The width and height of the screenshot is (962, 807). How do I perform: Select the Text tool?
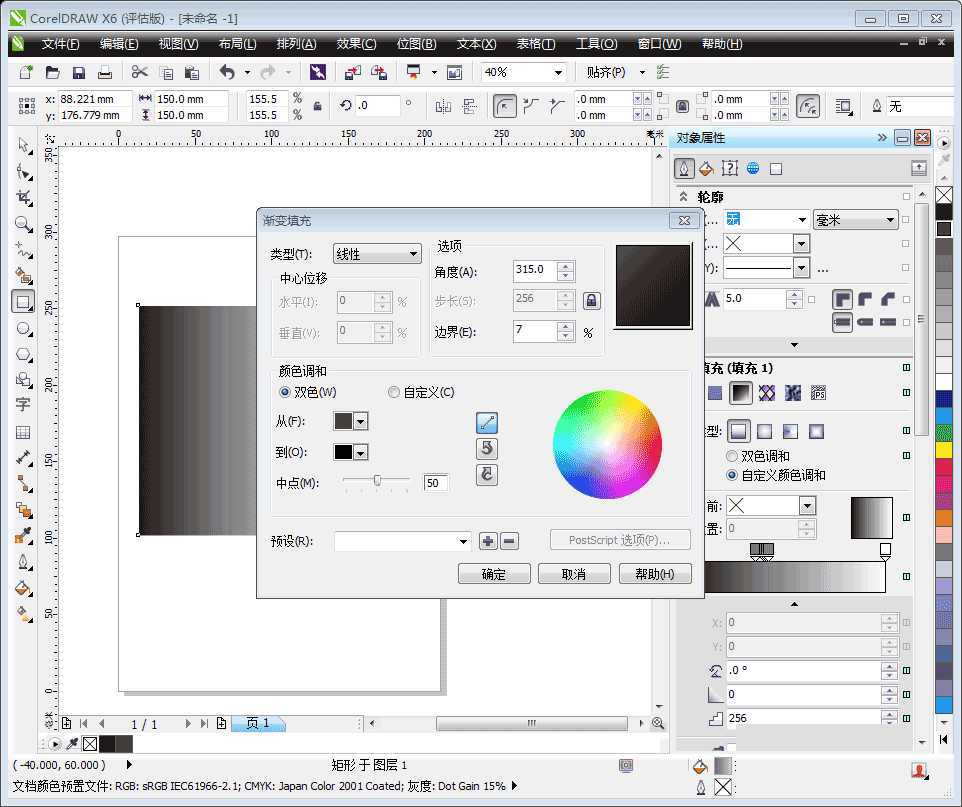pyautogui.click(x=24, y=405)
